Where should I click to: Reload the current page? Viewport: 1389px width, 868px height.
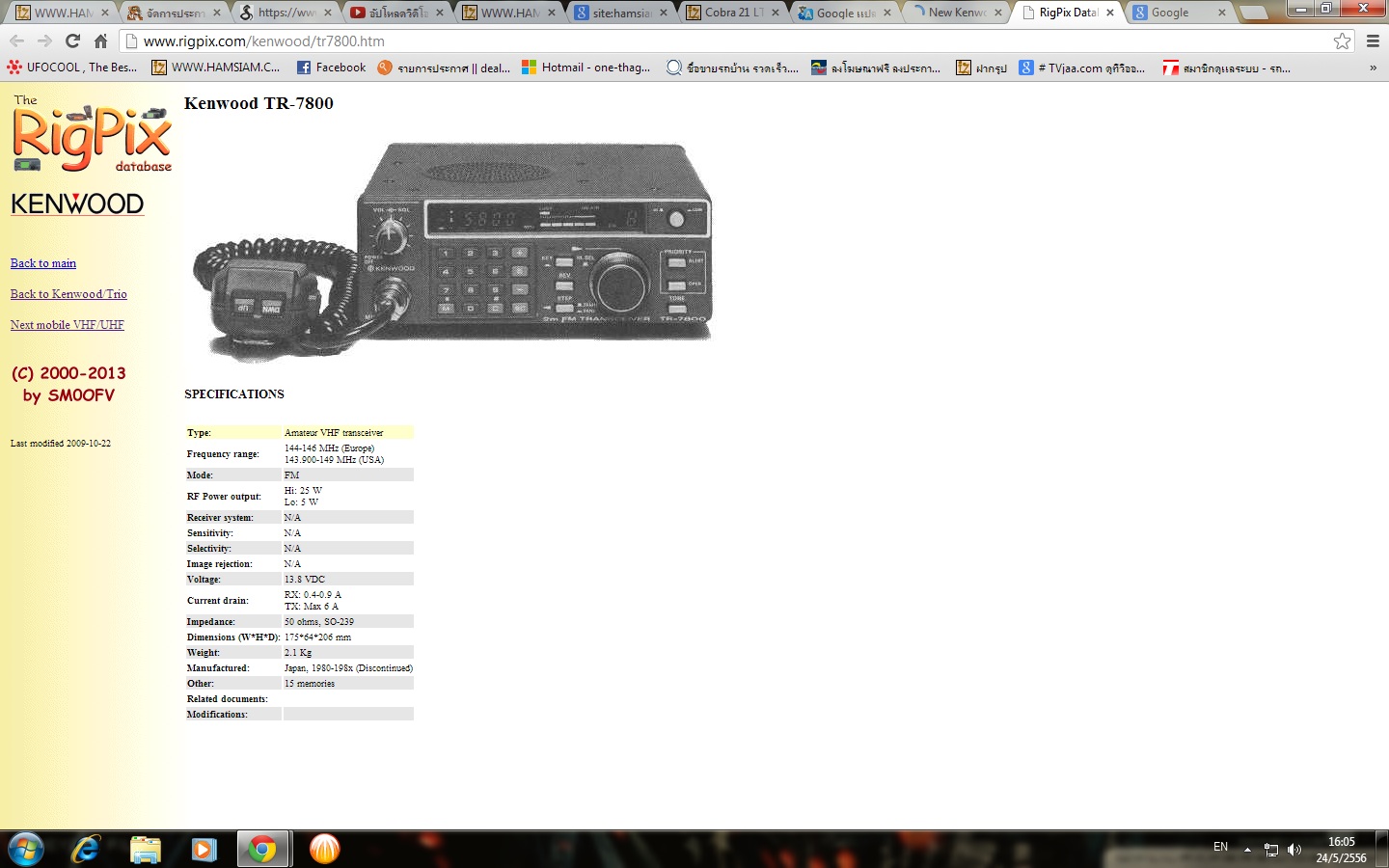coord(72,41)
